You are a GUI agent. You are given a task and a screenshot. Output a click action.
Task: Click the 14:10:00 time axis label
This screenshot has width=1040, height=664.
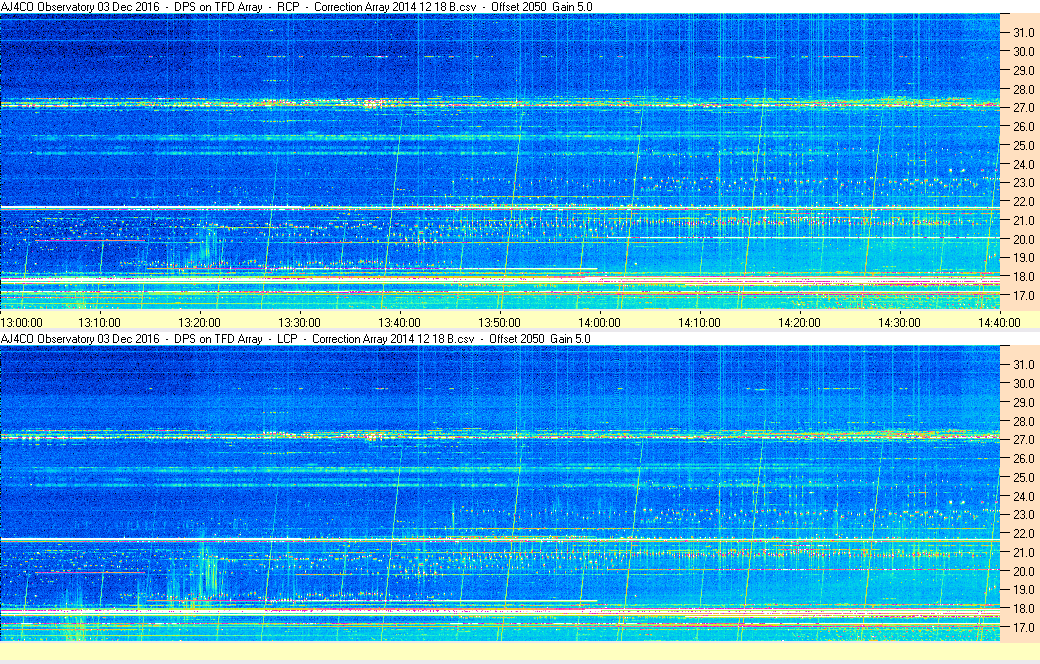point(699,321)
